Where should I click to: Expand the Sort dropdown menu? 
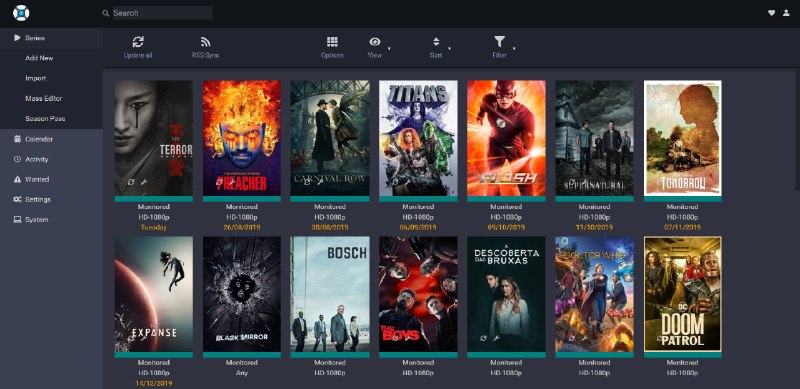pyautogui.click(x=439, y=47)
